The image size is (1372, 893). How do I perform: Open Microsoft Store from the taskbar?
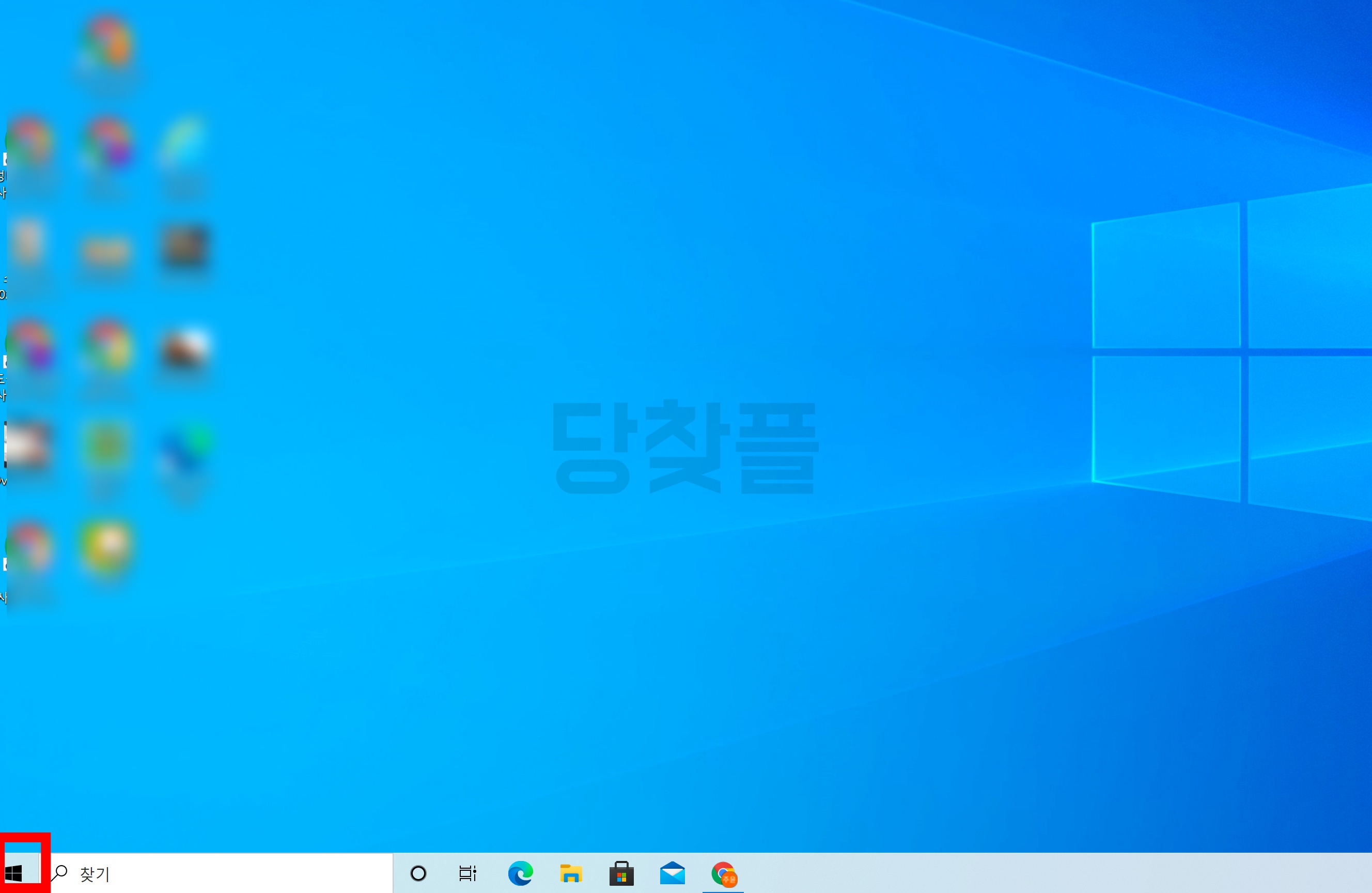tap(621, 873)
